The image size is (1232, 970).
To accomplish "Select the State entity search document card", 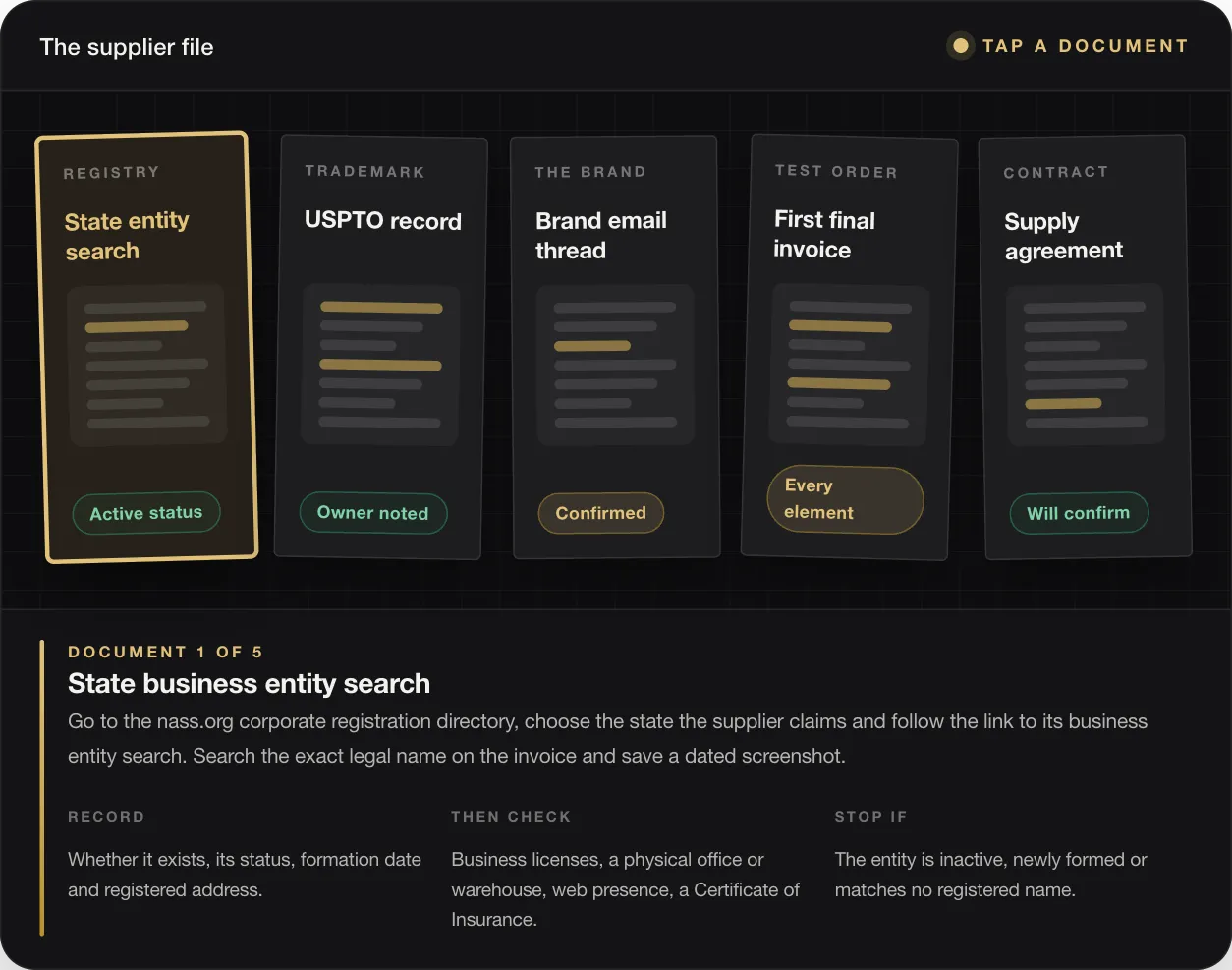I will click(147, 347).
